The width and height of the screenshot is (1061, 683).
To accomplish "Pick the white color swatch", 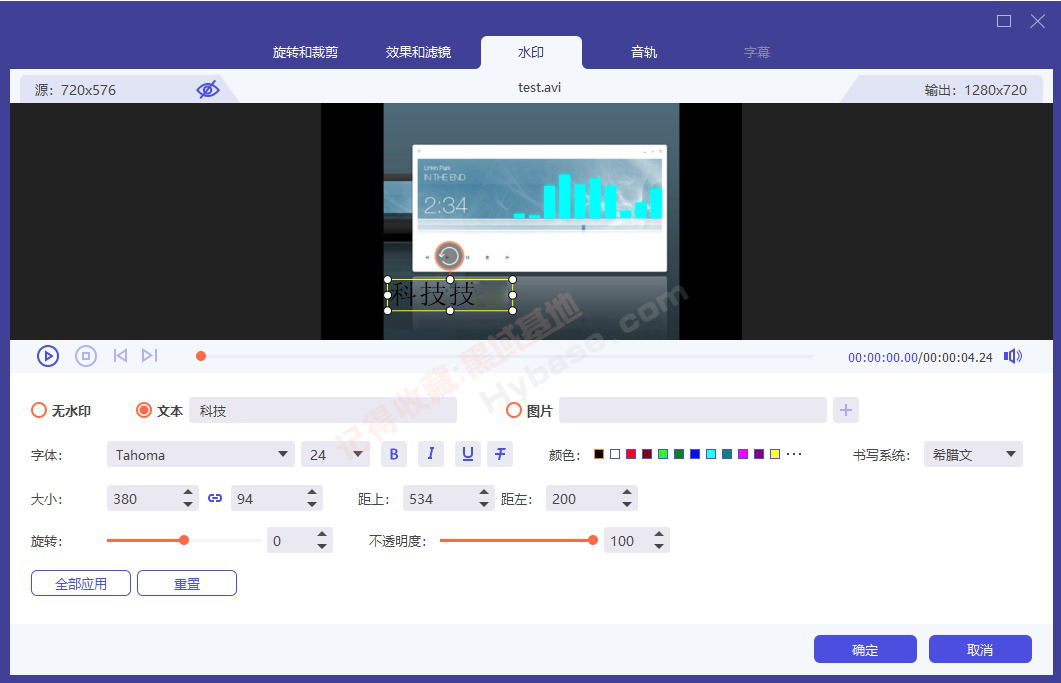I will [x=614, y=454].
